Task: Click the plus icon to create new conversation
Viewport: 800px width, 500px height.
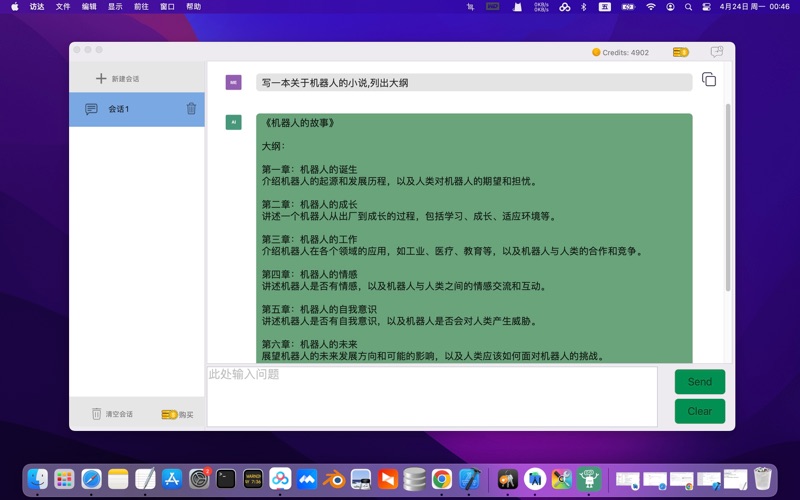Action: 100,79
